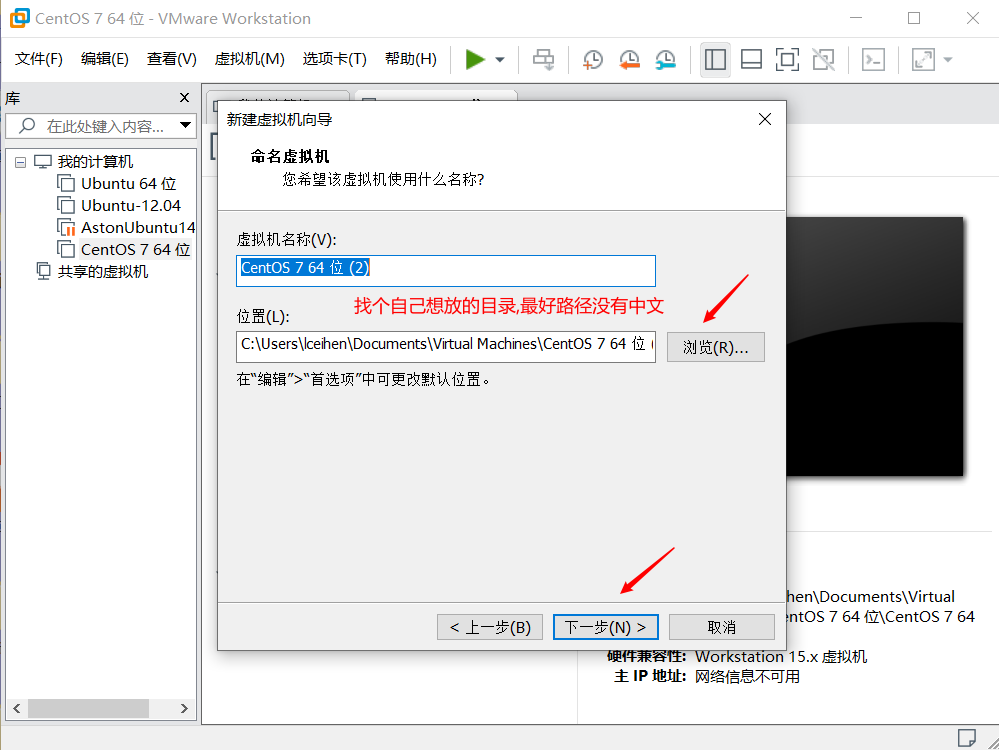Image resolution: width=999 pixels, height=750 pixels.
Task: Open the 帮助(H) menu
Action: tap(411, 59)
